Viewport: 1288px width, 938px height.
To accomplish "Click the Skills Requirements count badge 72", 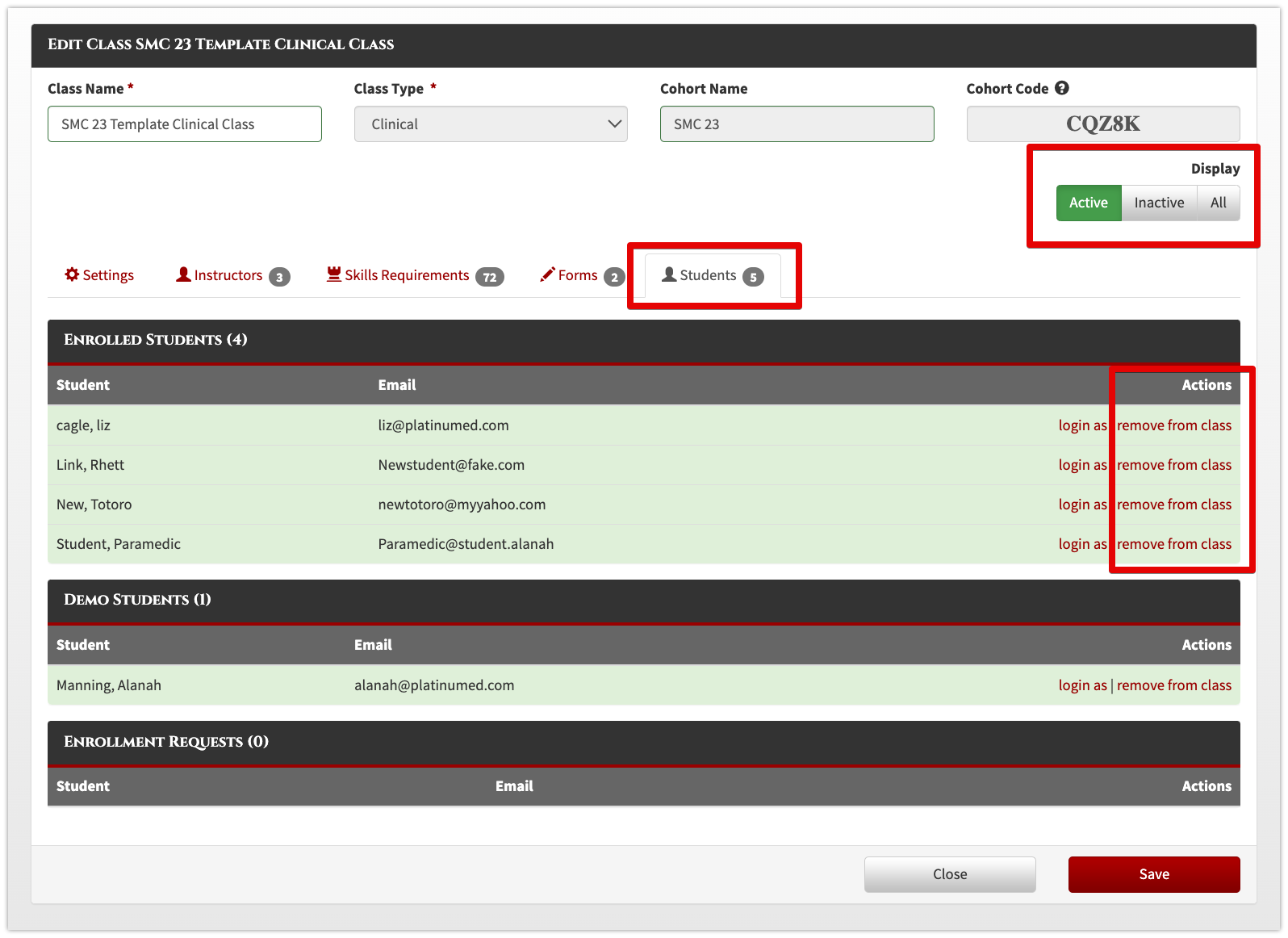I will point(490,277).
